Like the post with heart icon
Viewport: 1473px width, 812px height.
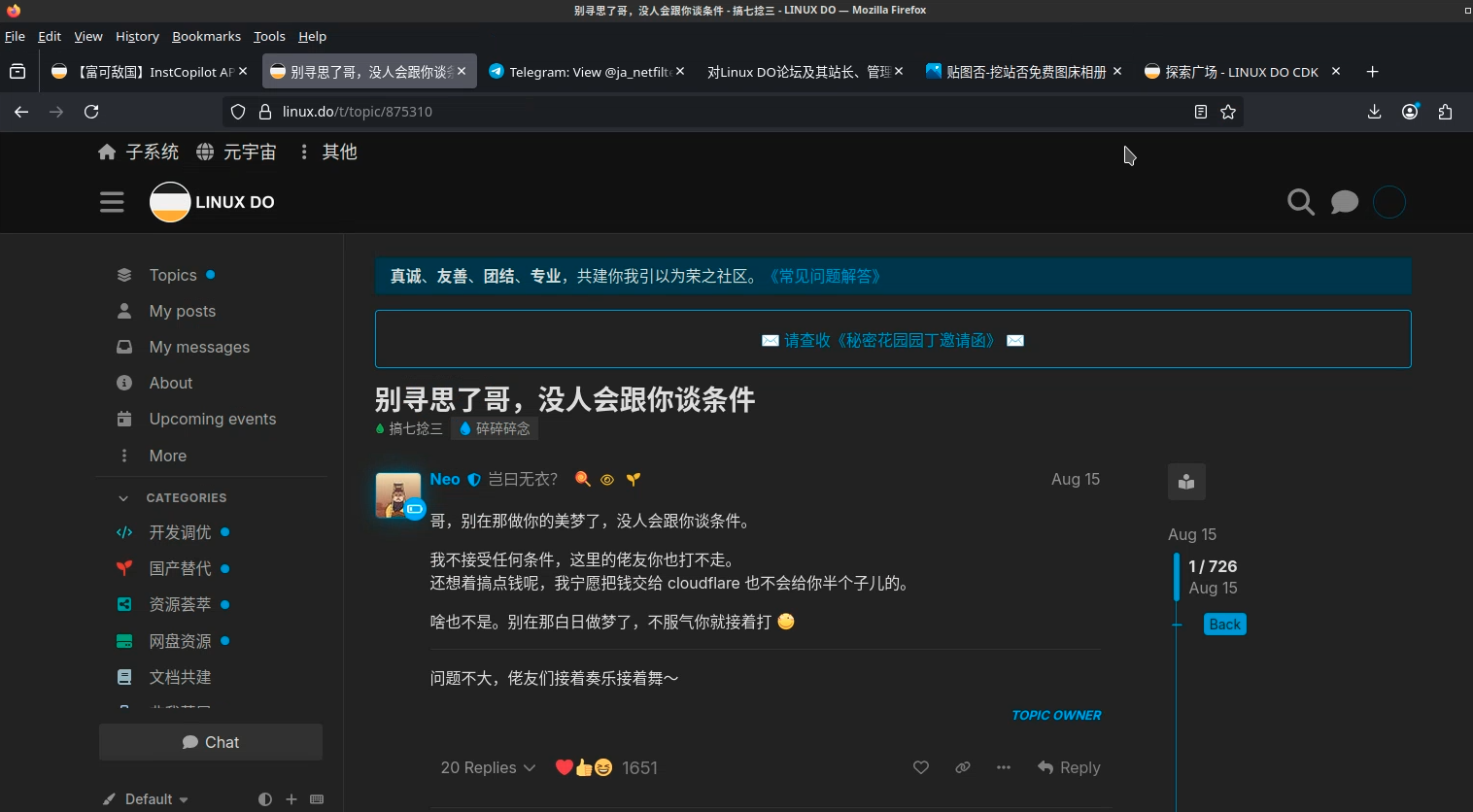[920, 767]
